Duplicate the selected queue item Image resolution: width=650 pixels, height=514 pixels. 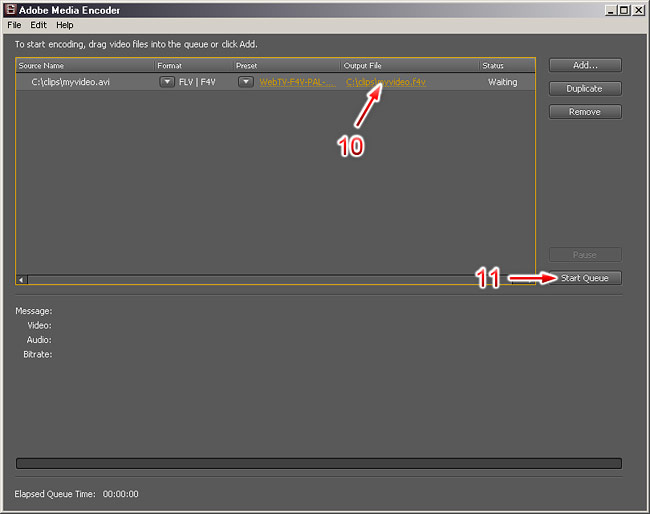click(x=585, y=88)
